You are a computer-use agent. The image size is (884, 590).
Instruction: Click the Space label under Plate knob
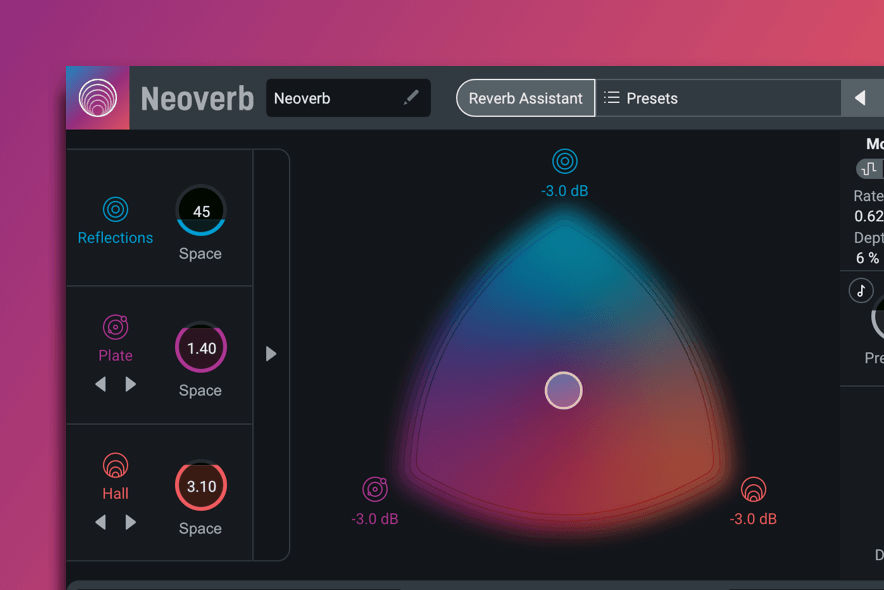[200, 391]
